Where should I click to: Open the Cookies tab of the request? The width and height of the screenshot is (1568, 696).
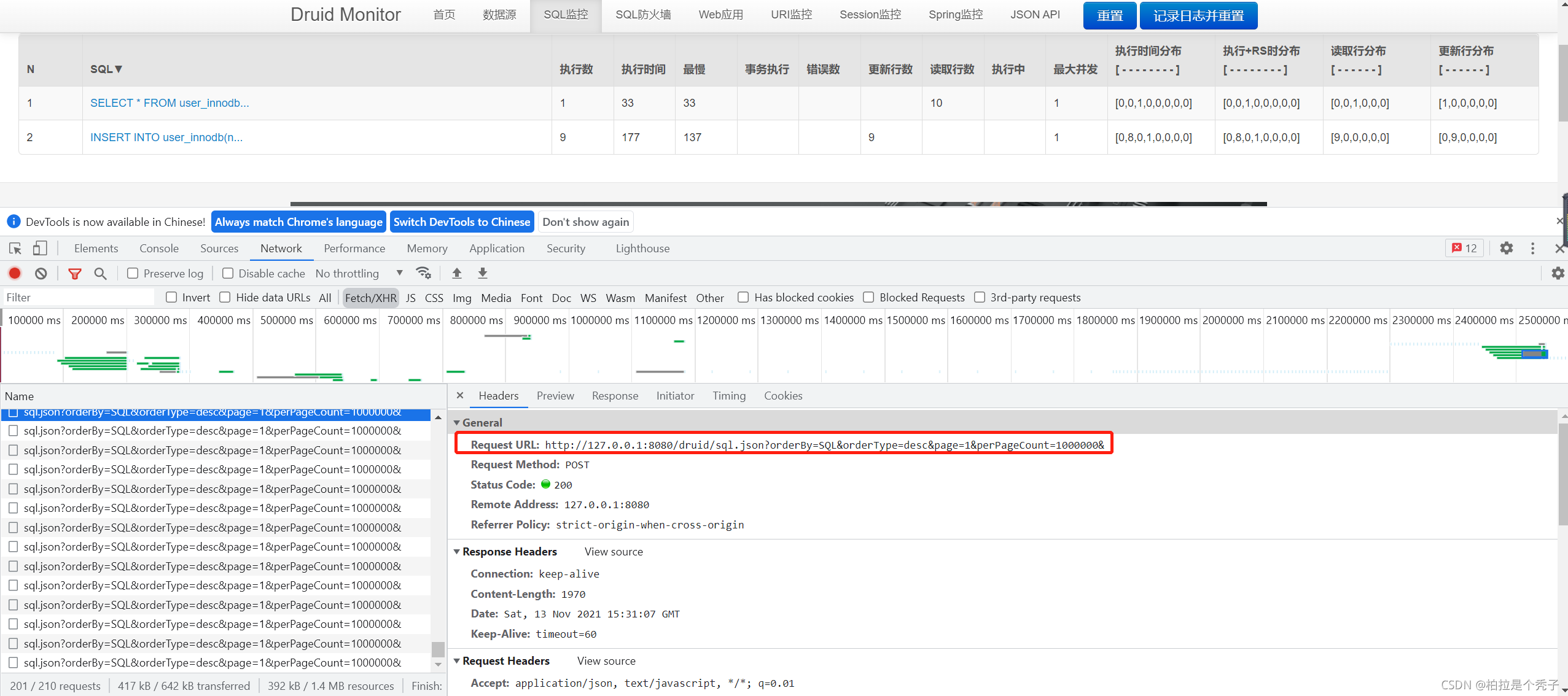783,396
